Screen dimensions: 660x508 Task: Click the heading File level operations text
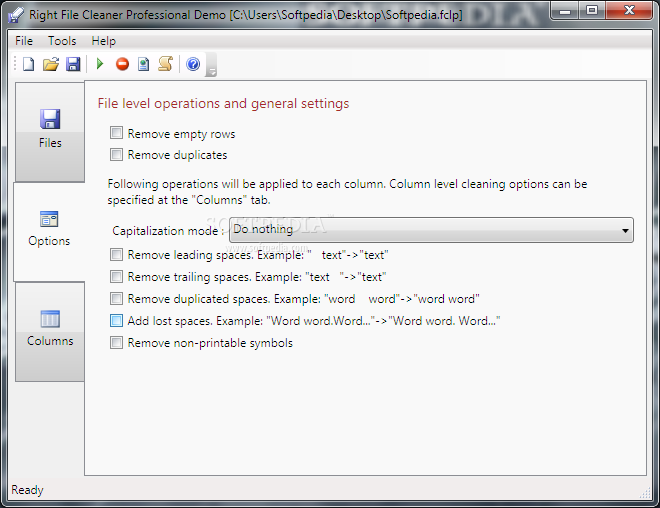coord(223,104)
